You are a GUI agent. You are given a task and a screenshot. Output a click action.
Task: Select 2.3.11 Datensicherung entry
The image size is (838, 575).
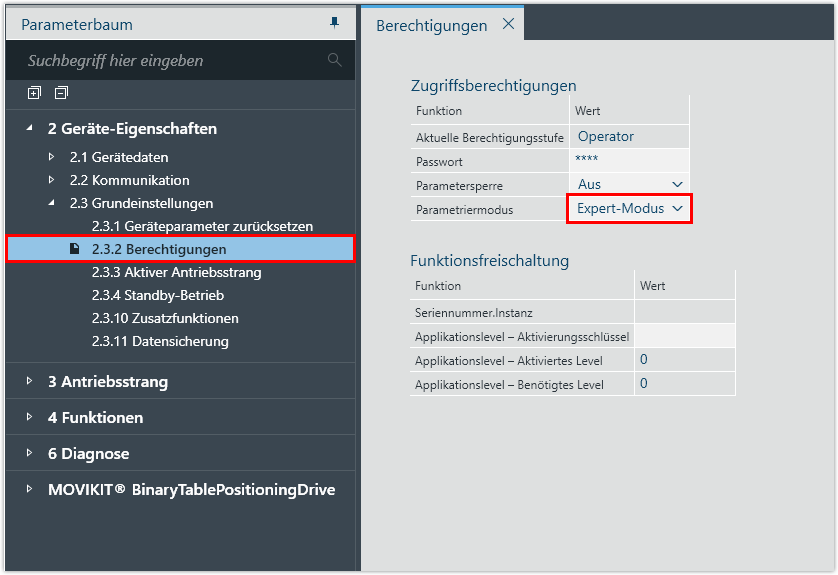(159, 341)
